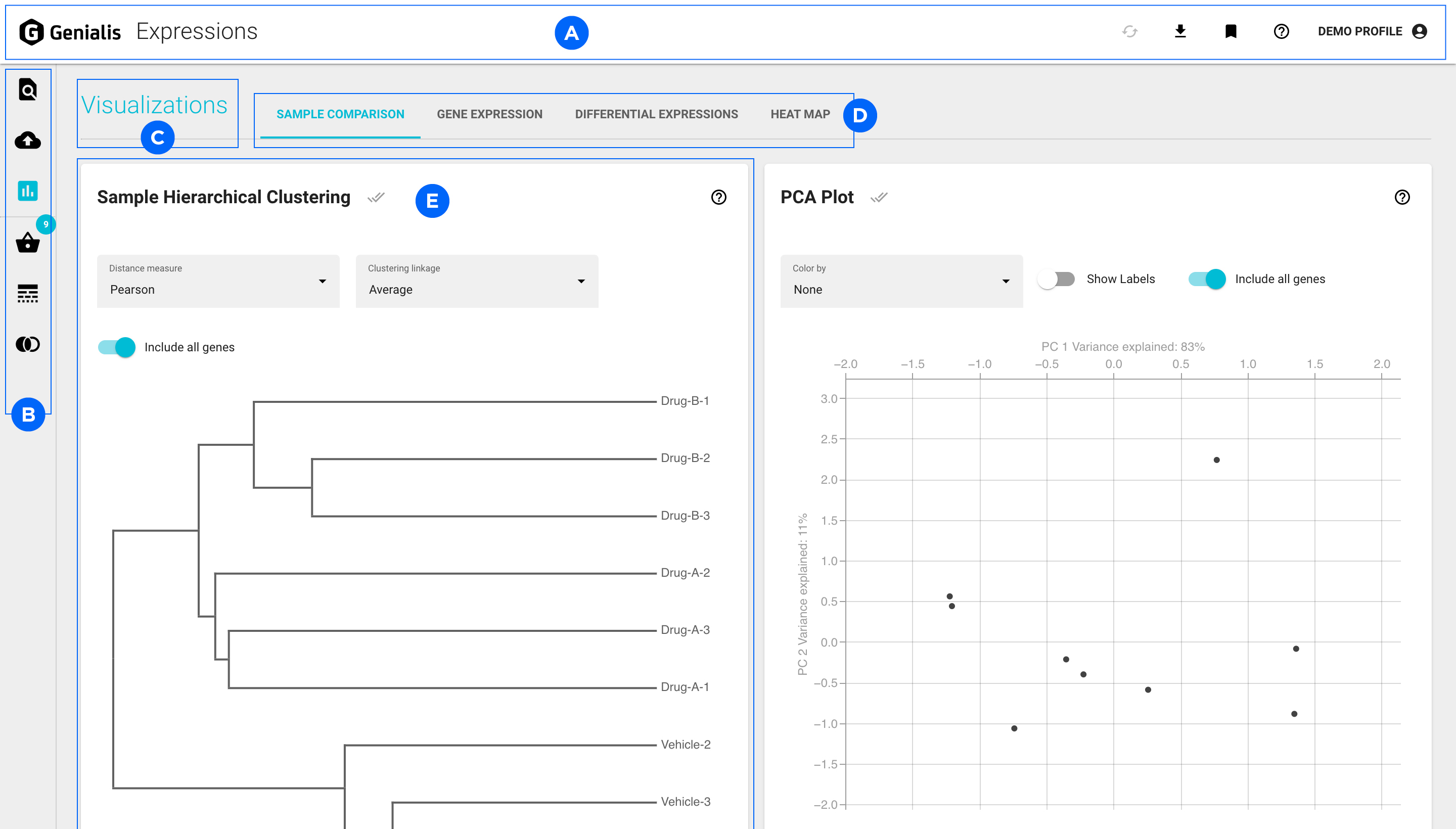Click top-right data point in PCA plot
Image resolution: width=1456 pixels, height=829 pixels.
pos(1216,460)
